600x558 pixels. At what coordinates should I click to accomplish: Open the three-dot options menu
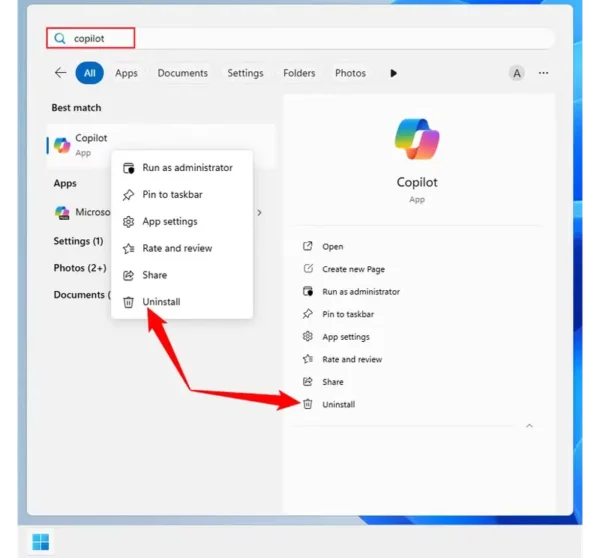click(x=543, y=73)
